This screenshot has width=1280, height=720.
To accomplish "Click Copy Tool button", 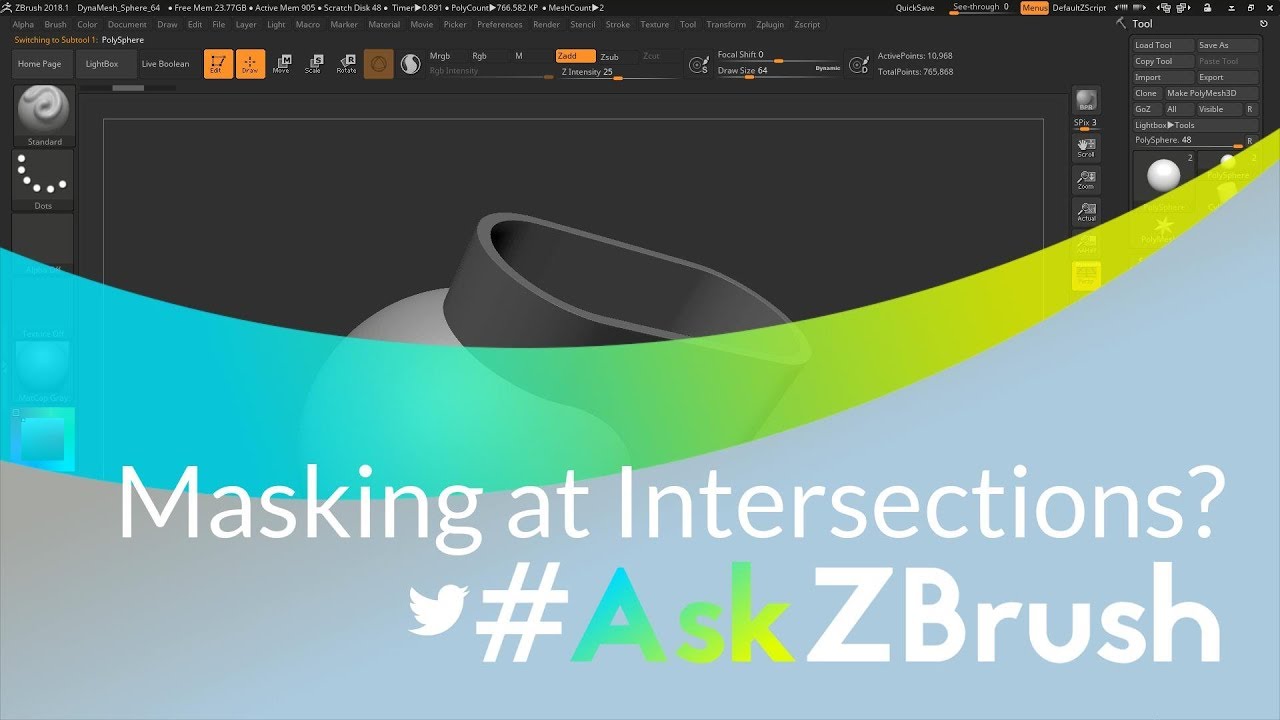I will coord(1164,61).
